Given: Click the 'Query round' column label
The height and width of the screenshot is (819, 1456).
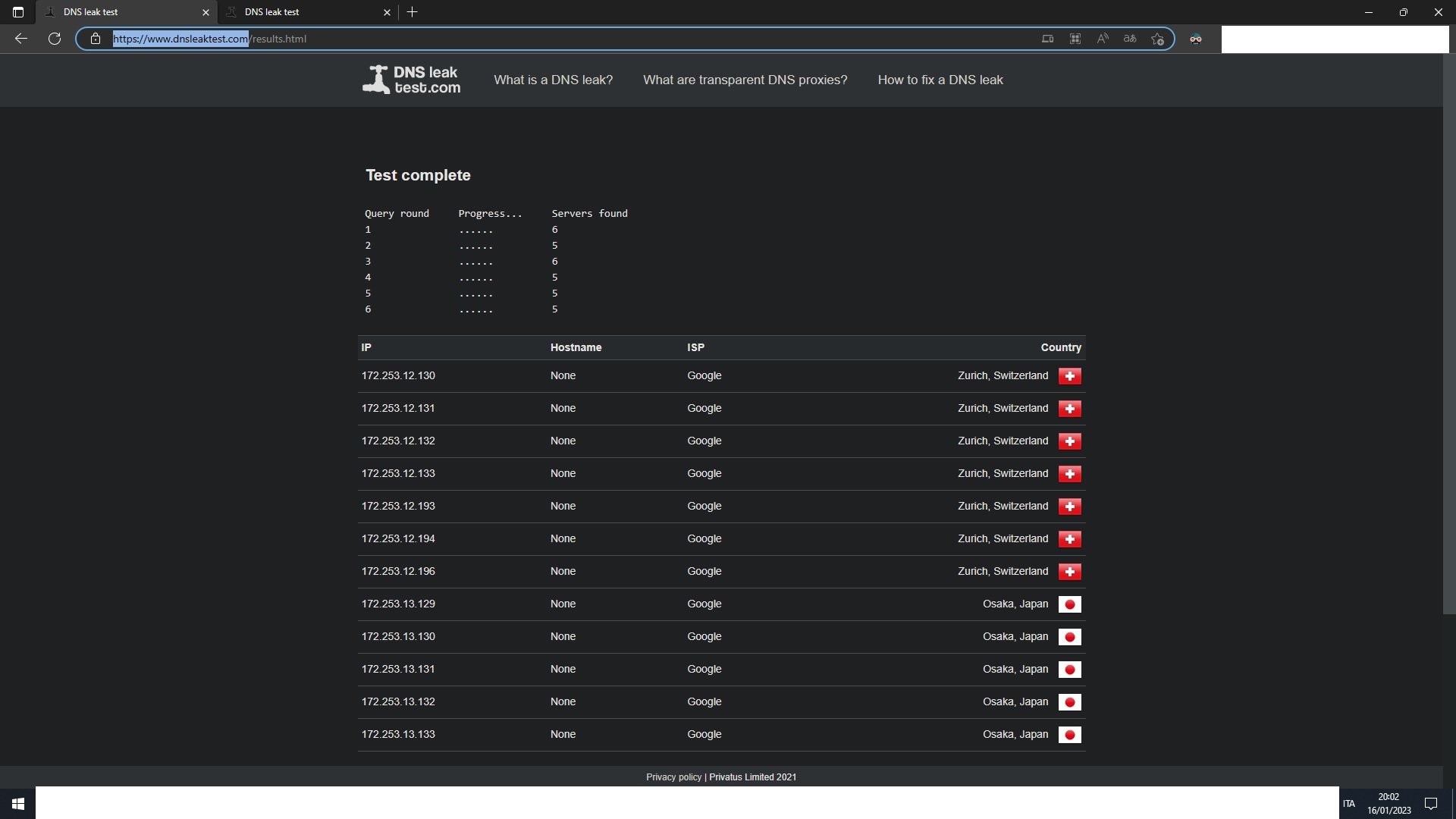Looking at the screenshot, I should point(397,214).
